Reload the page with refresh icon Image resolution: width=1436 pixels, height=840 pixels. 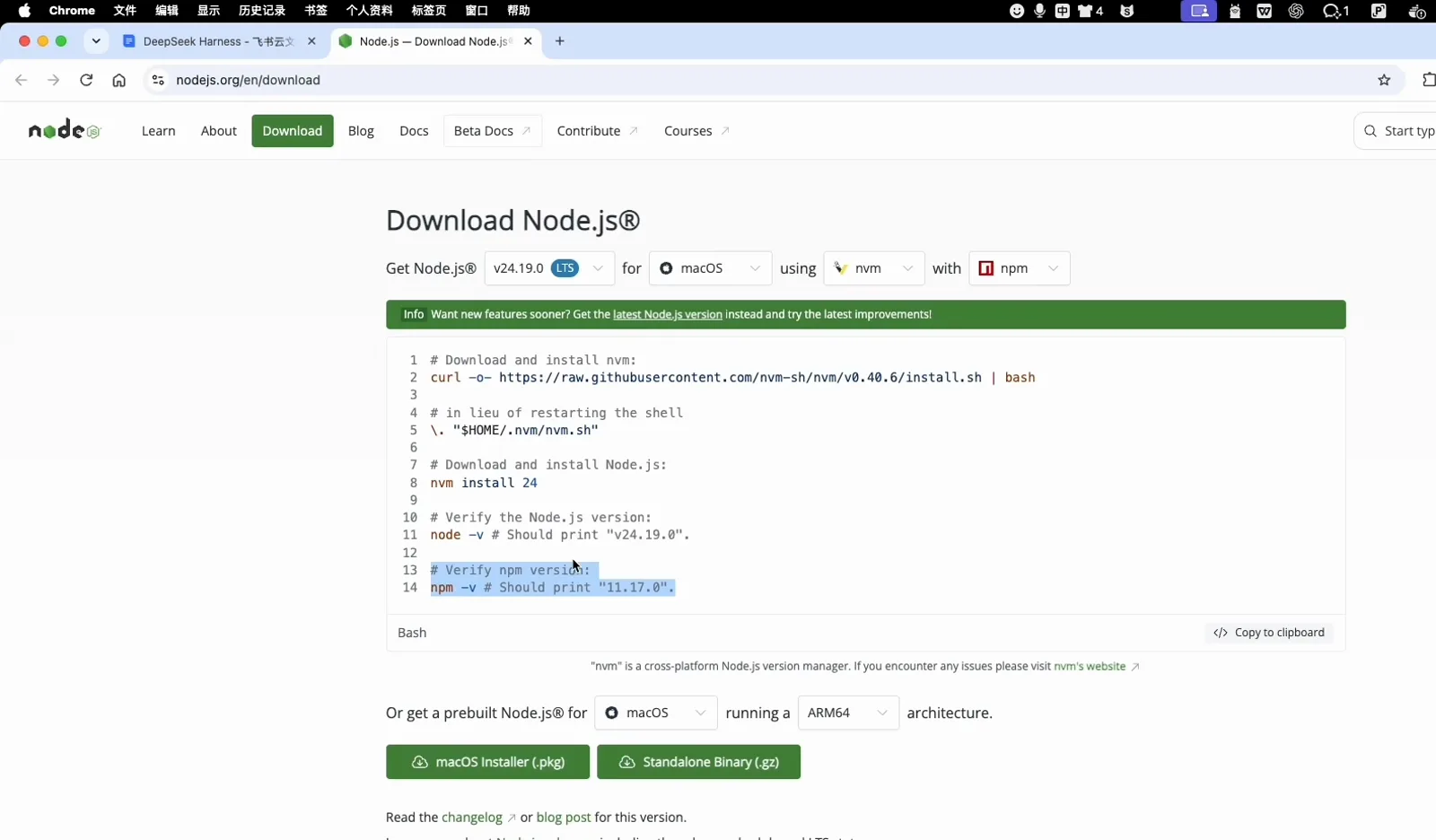(x=86, y=80)
